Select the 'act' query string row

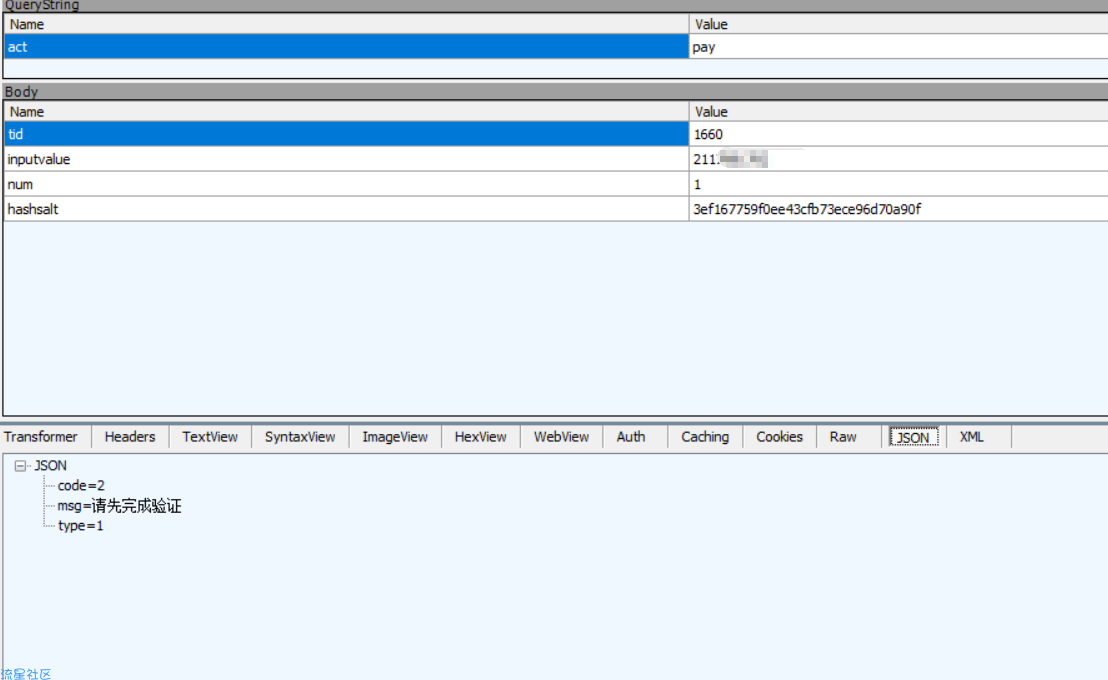(x=346, y=47)
